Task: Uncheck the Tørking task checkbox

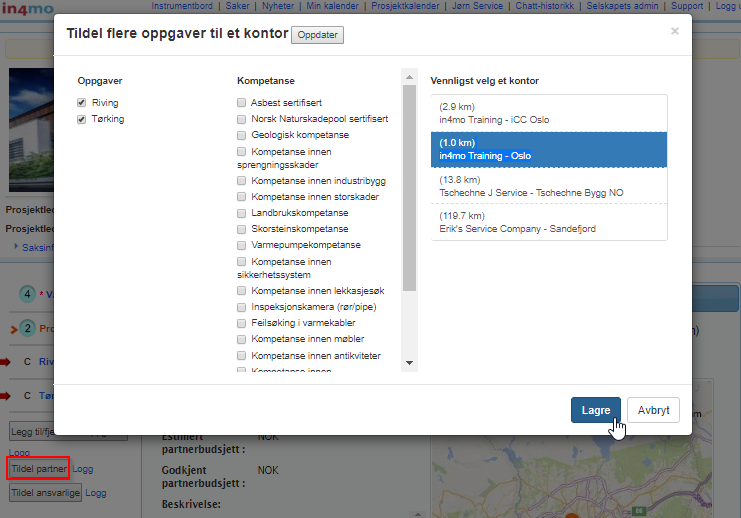Action: point(82,119)
